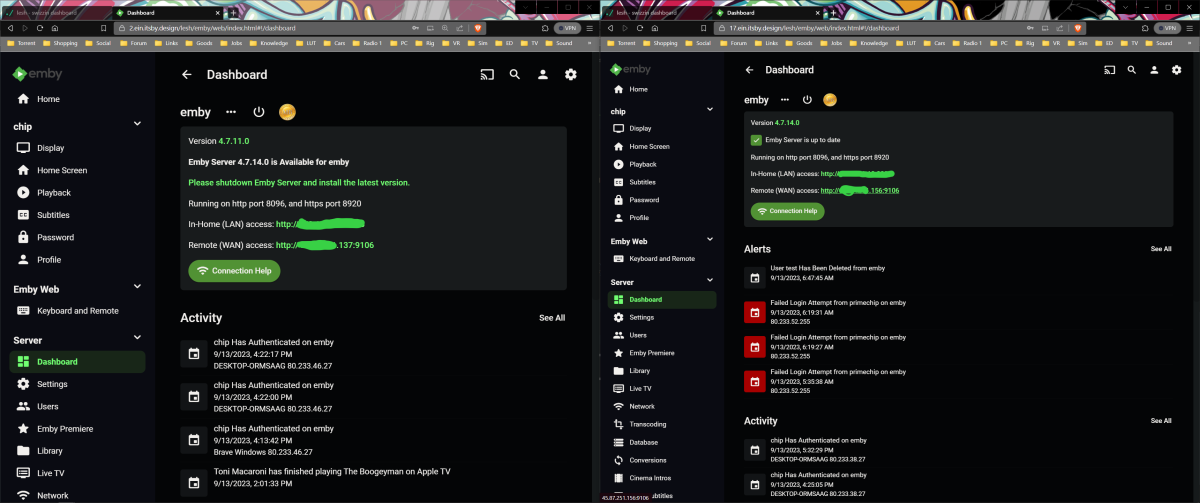Click See All beside Activity in right window
This screenshot has width=1200, height=503.
(1161, 421)
